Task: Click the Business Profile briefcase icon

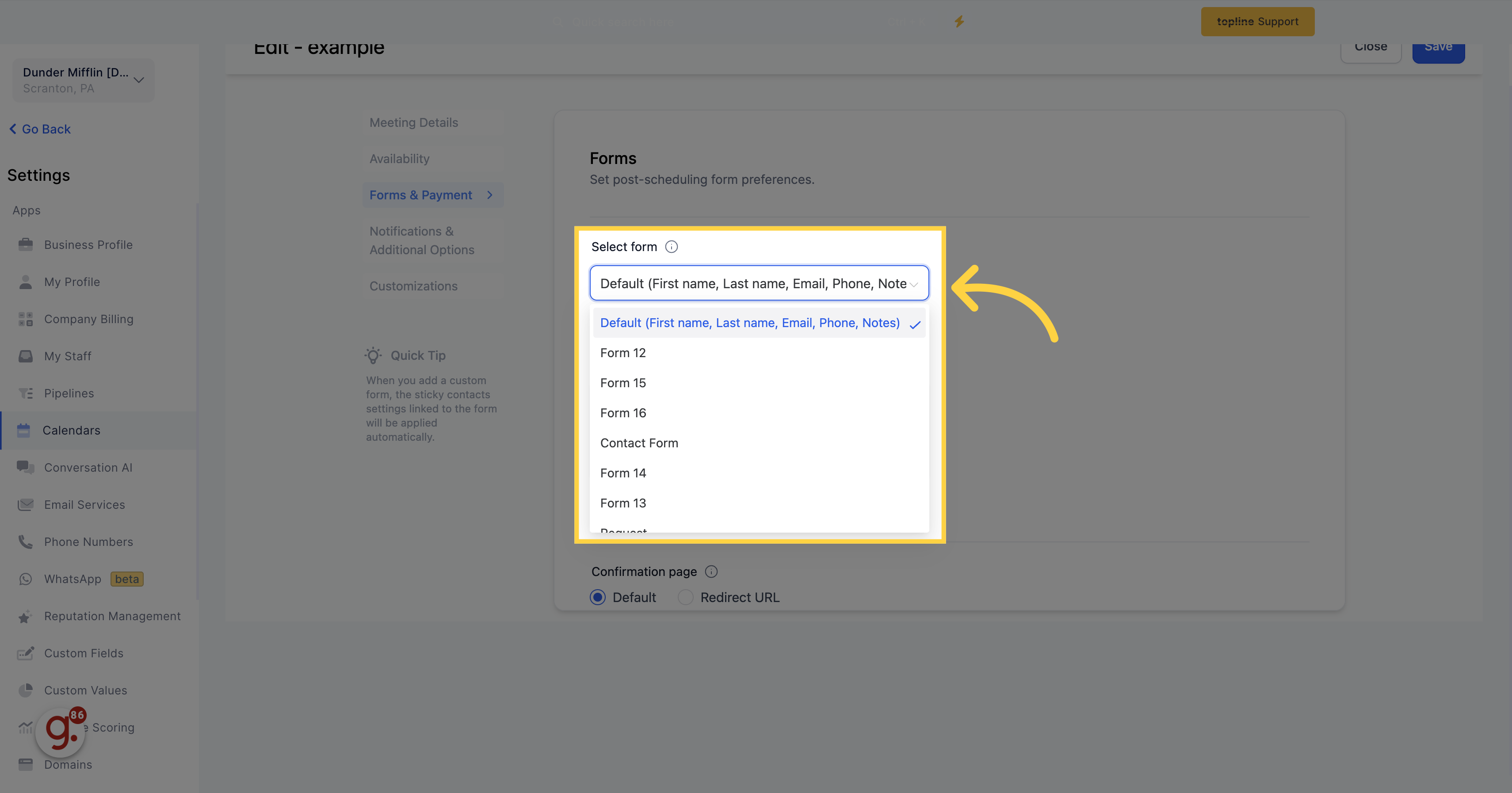Action: [x=25, y=245]
